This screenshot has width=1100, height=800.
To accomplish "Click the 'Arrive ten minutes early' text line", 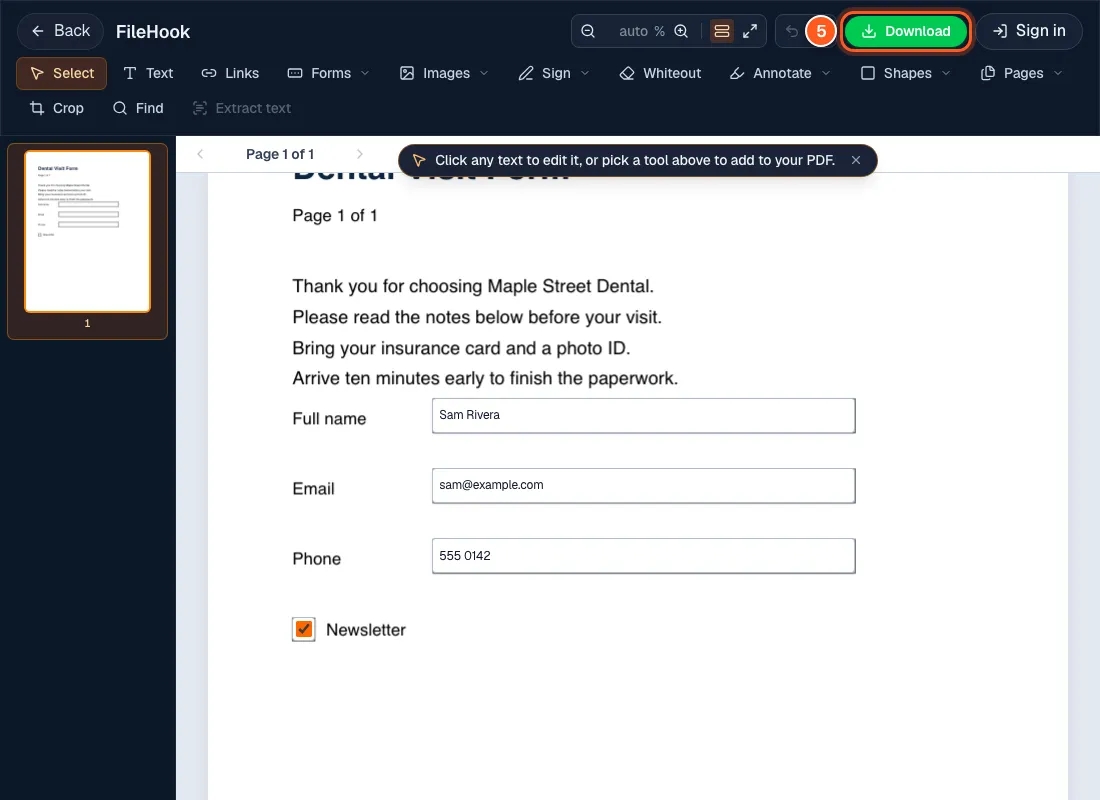I will click(485, 379).
